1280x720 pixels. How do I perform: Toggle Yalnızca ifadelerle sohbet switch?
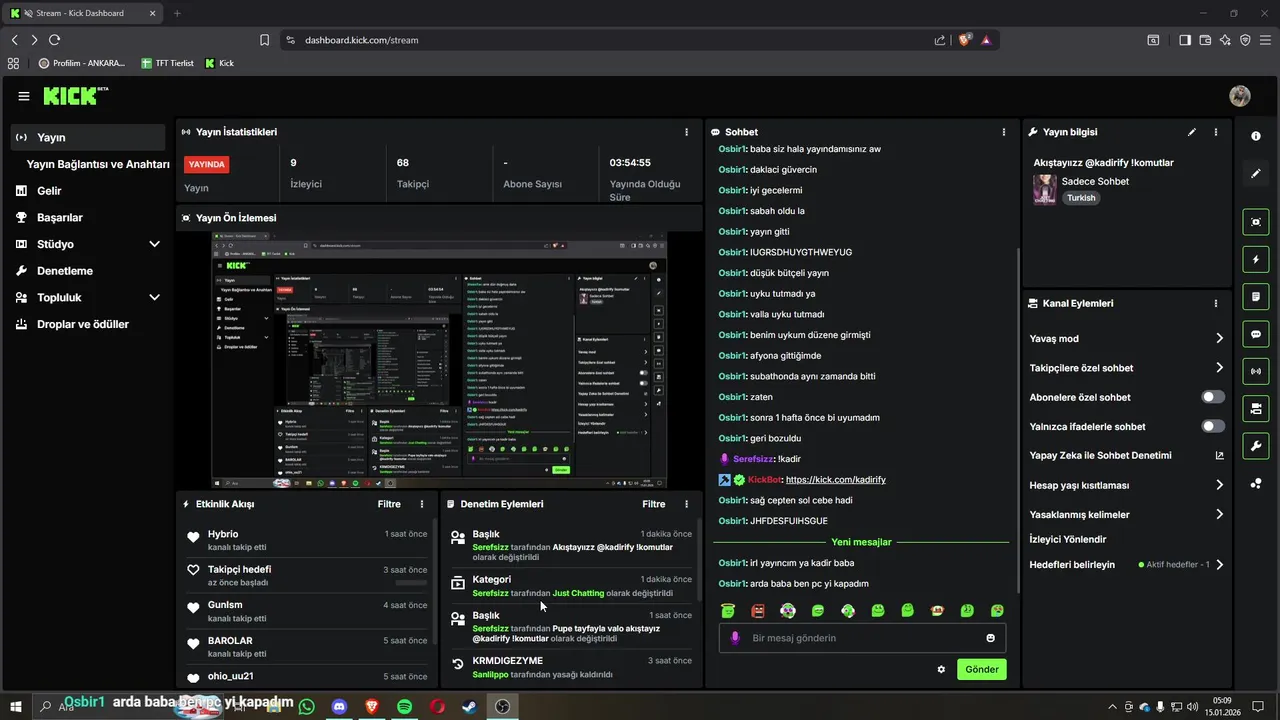1213,426
